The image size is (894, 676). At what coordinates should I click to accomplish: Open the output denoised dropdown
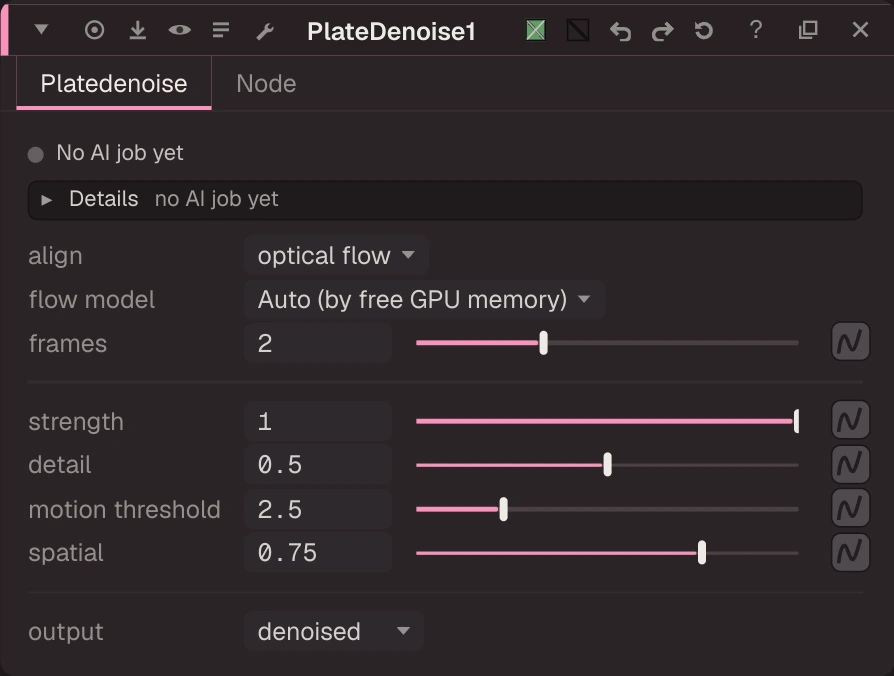coord(334,631)
